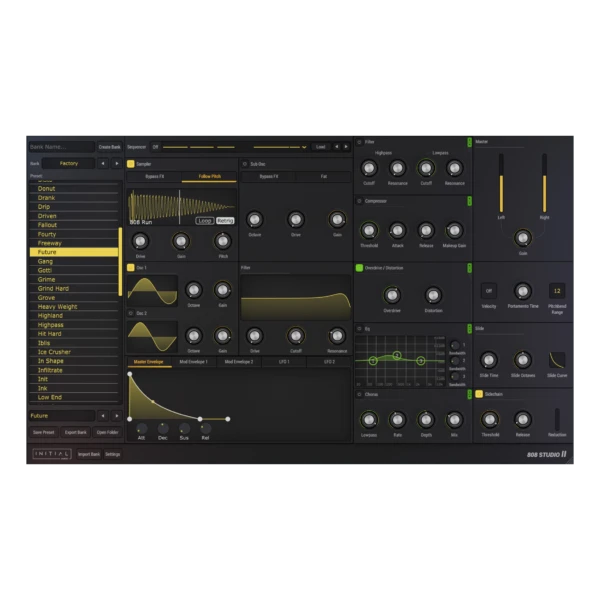Click the Chorus Depth knob
This screenshot has width=600, height=600.
click(426, 420)
